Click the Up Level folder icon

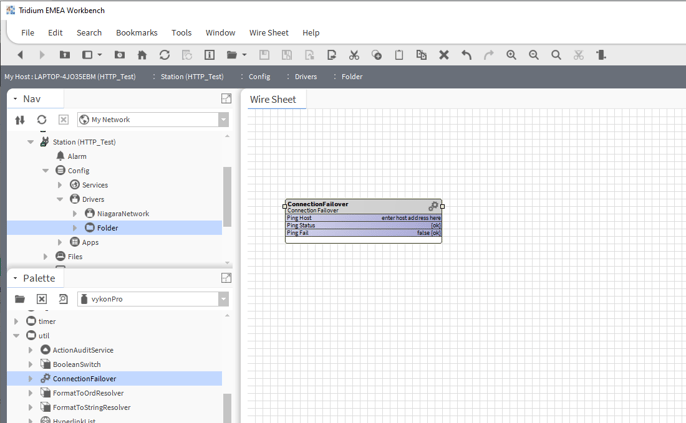click(x=65, y=55)
